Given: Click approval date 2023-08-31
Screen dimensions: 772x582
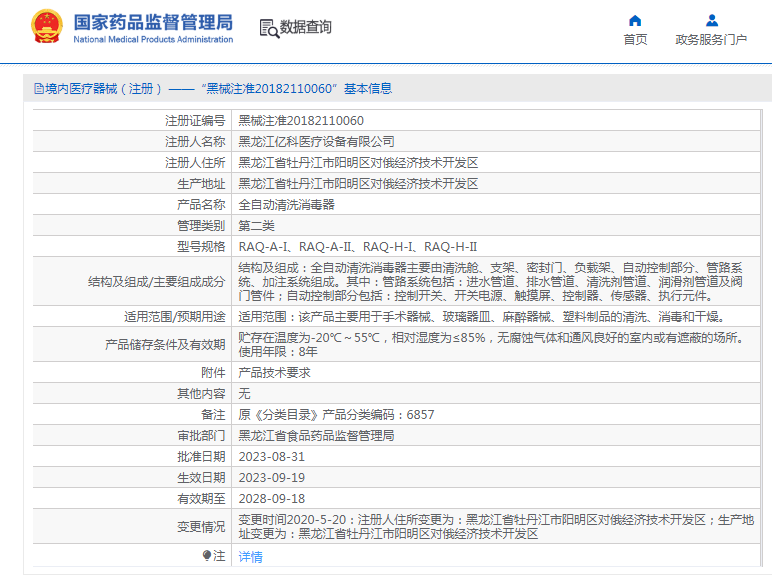Looking at the screenshot, I should (272, 457).
